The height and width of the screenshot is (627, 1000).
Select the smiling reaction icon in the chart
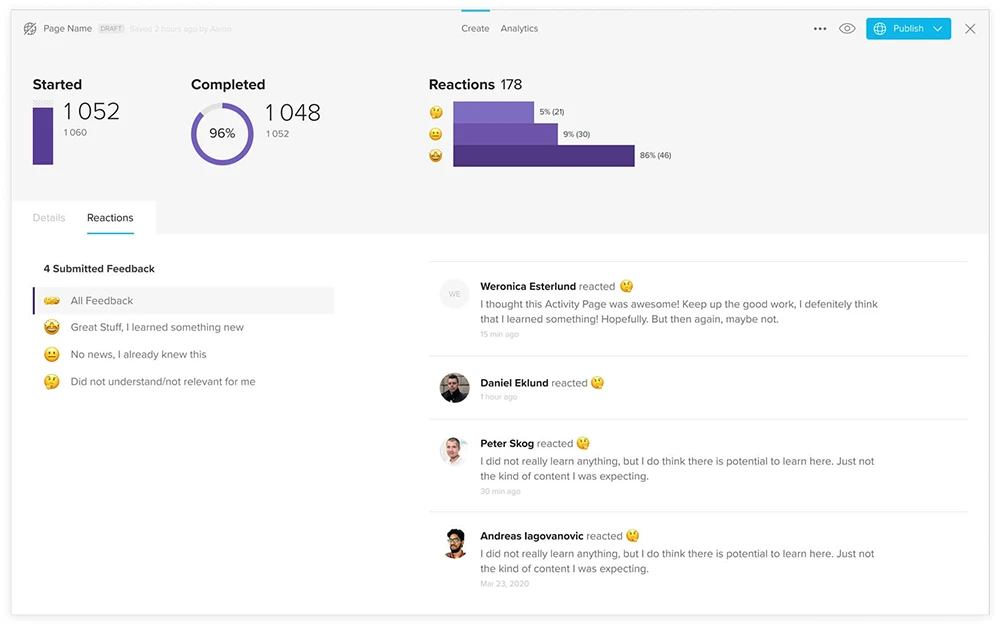(x=434, y=155)
